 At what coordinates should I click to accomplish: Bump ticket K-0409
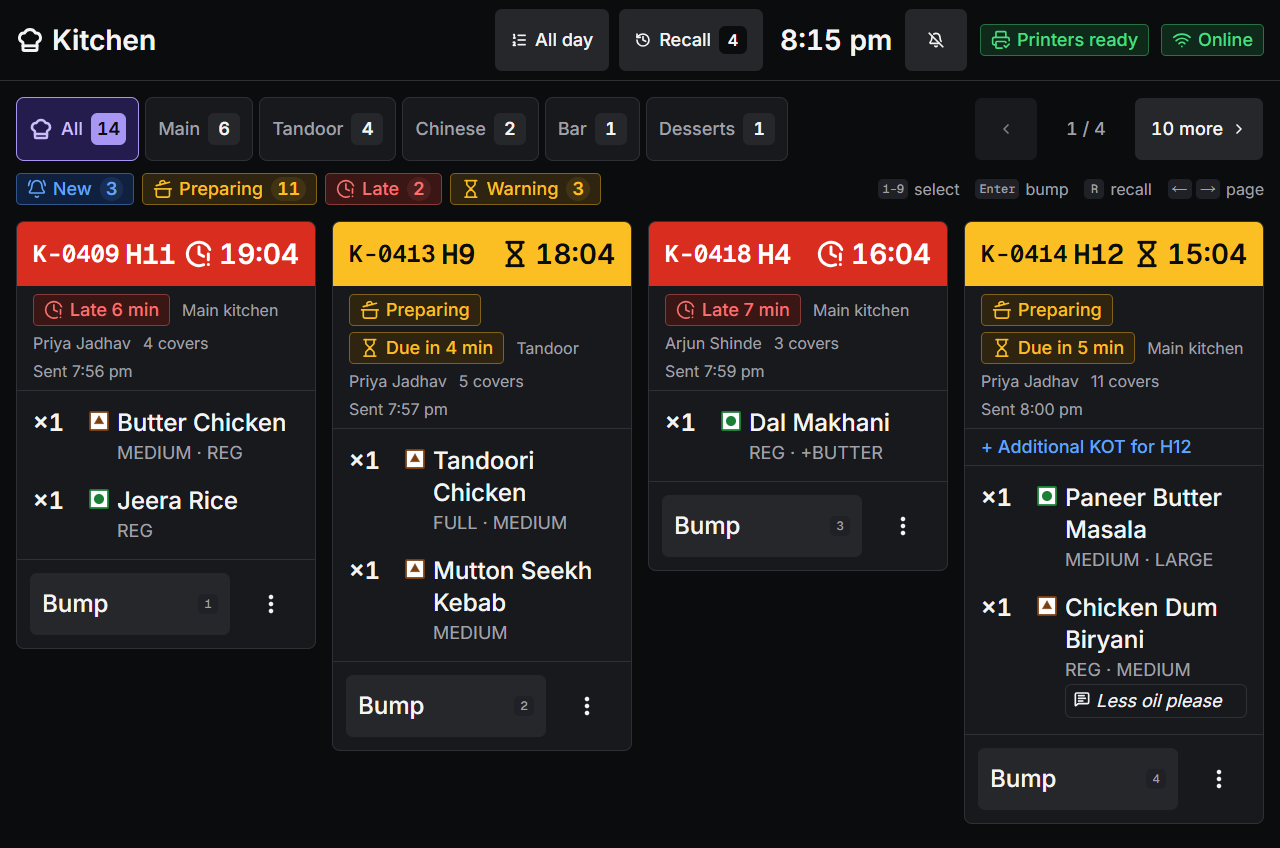point(130,604)
